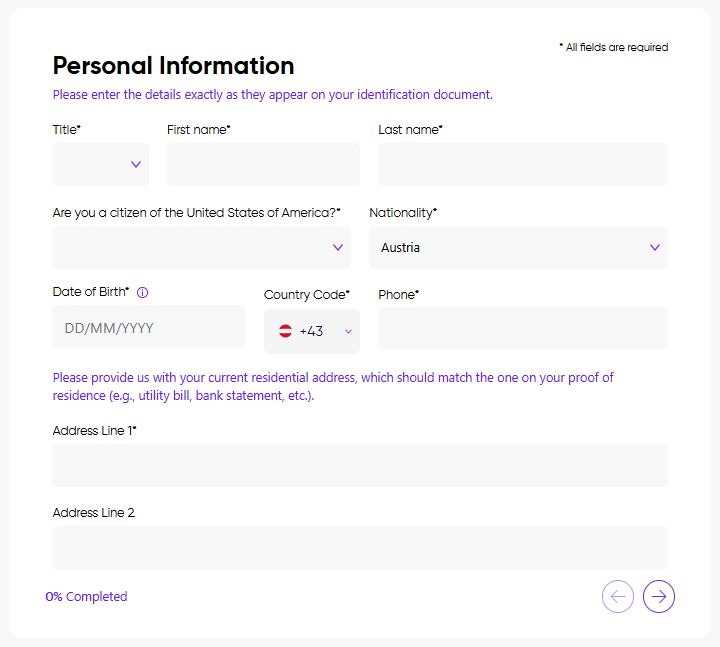Click the previous arrow button
720x647 pixels.
pyautogui.click(x=618, y=597)
